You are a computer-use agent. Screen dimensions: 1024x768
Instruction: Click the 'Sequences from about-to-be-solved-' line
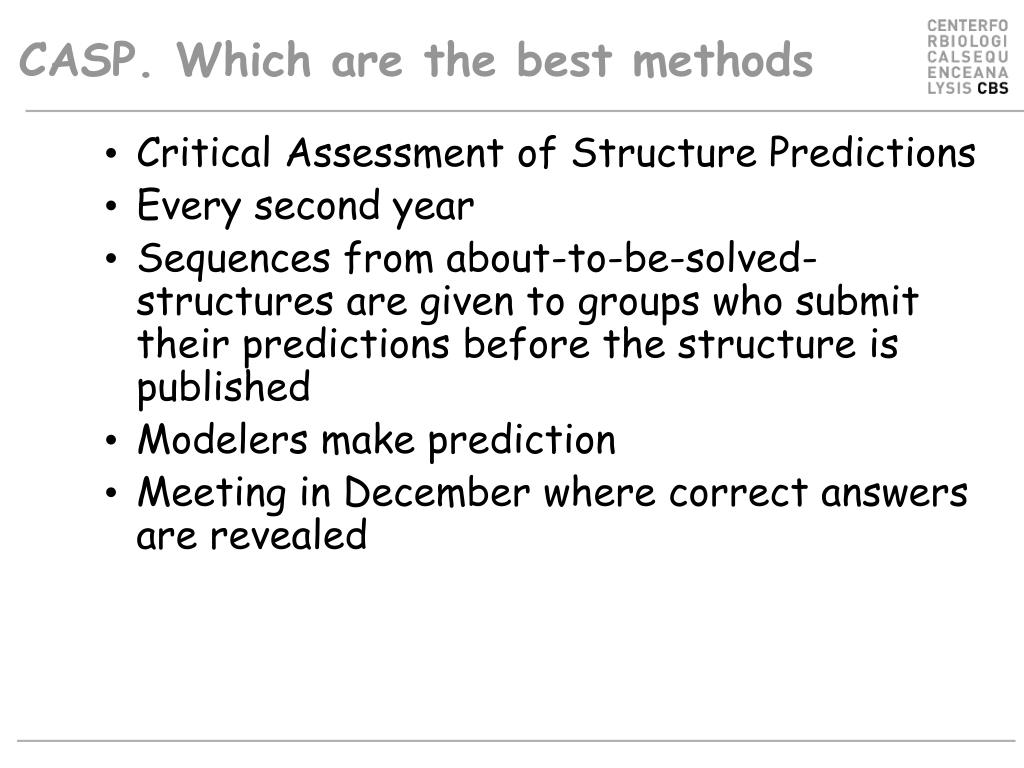(477, 258)
